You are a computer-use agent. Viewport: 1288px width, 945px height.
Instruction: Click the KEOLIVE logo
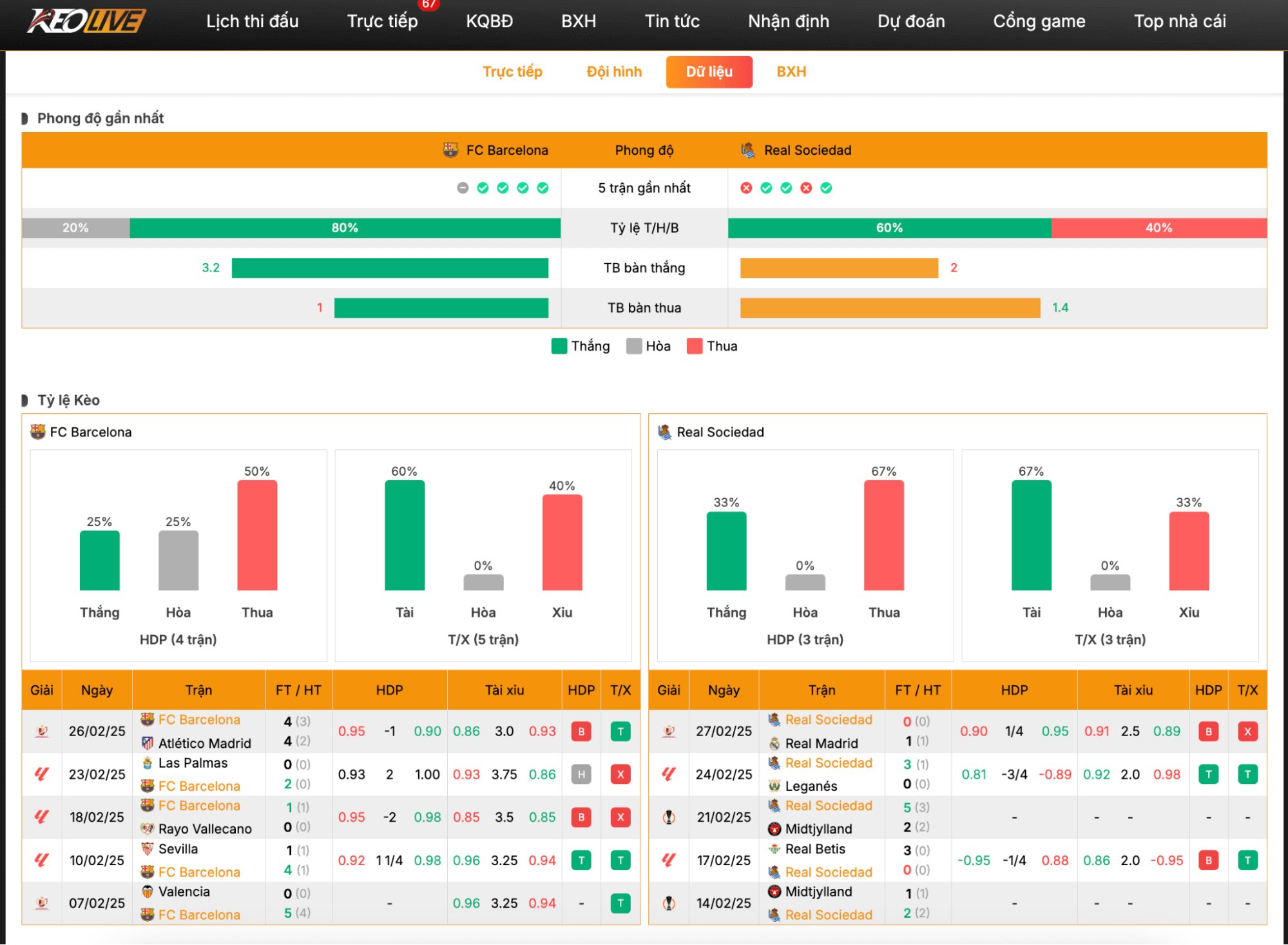point(86,21)
